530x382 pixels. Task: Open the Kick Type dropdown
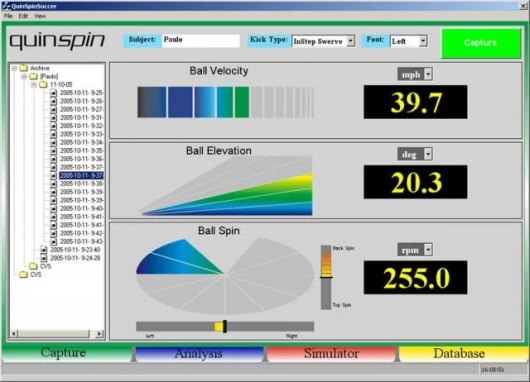[x=351, y=41]
